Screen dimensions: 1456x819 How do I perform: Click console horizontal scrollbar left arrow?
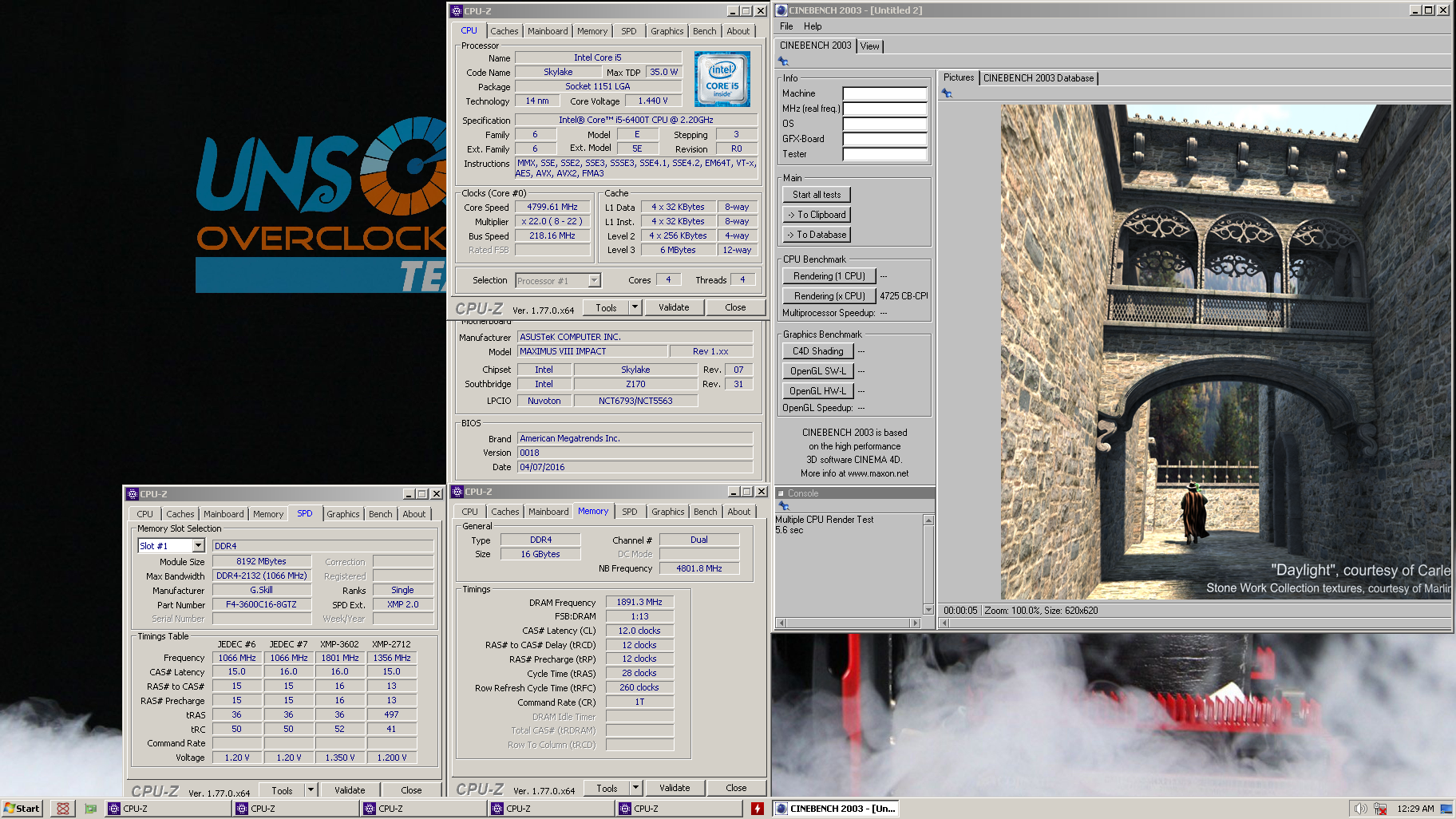click(x=781, y=623)
